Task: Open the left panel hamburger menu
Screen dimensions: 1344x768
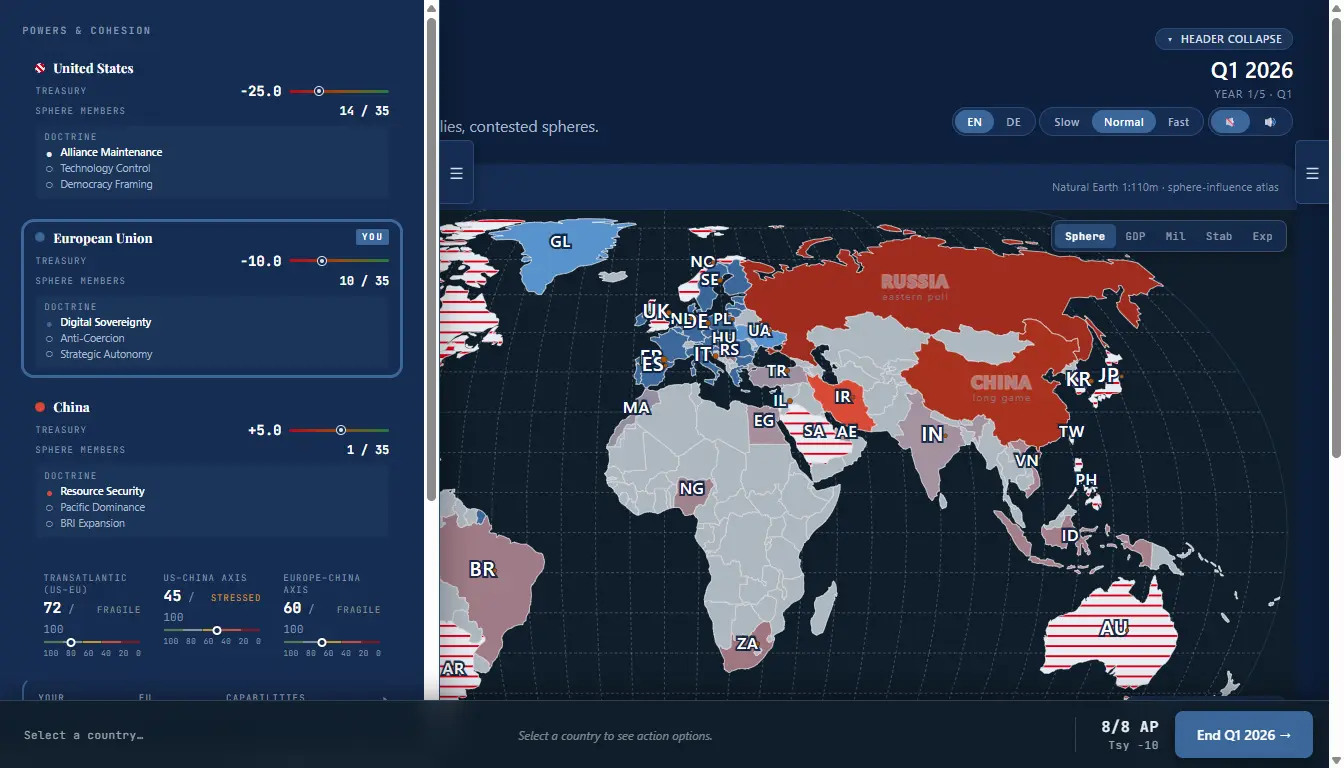Action: click(x=456, y=173)
